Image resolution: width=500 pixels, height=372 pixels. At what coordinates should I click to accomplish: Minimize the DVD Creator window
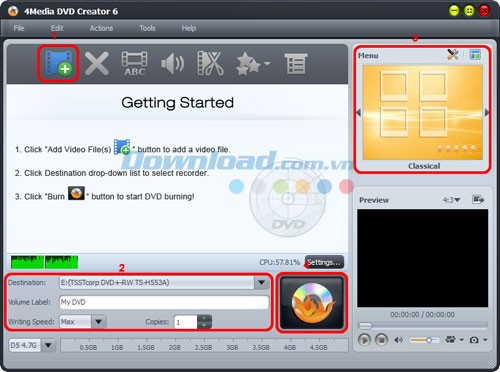[x=454, y=11]
